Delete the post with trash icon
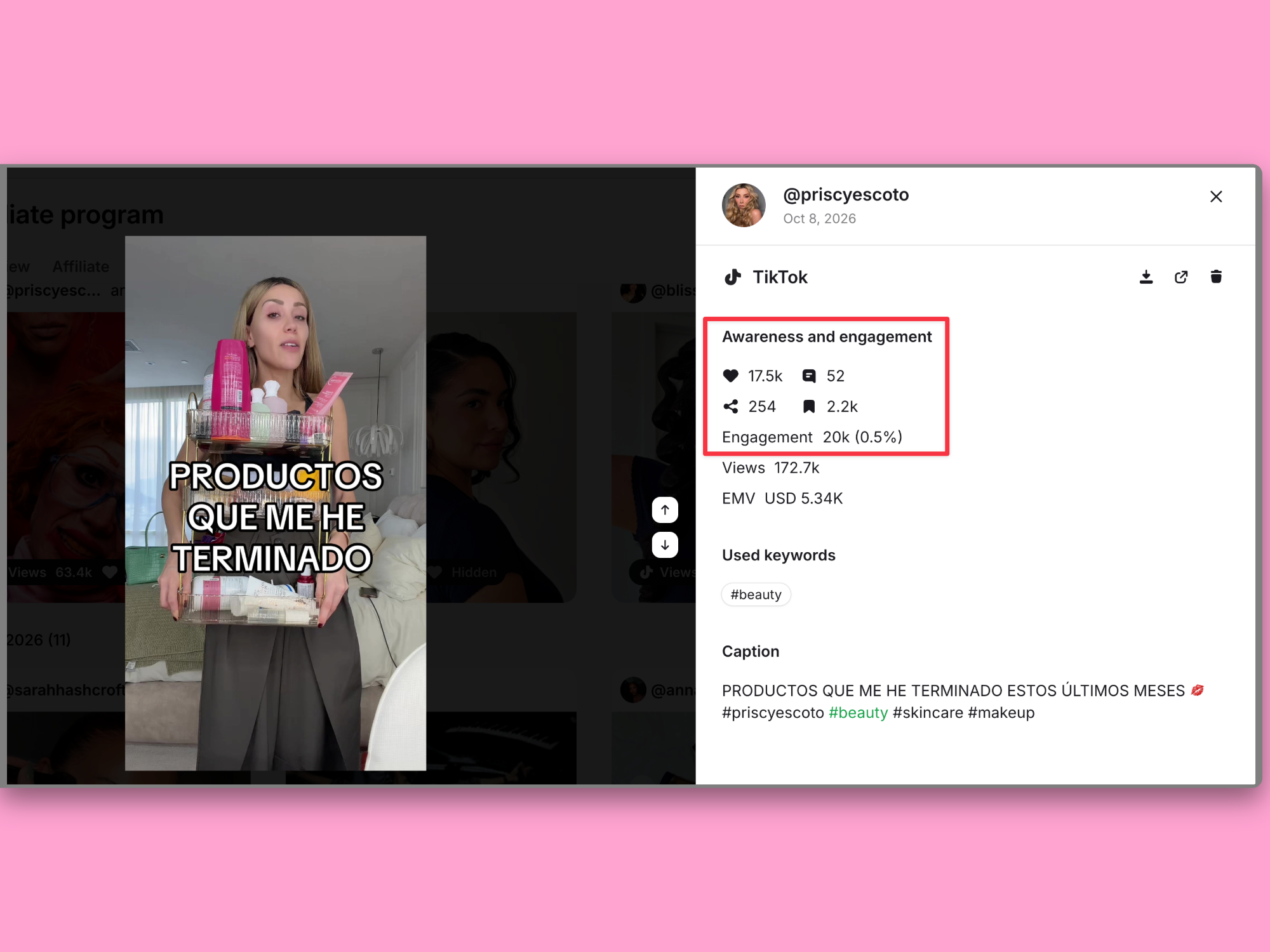Image resolution: width=1270 pixels, height=952 pixels. [x=1216, y=277]
